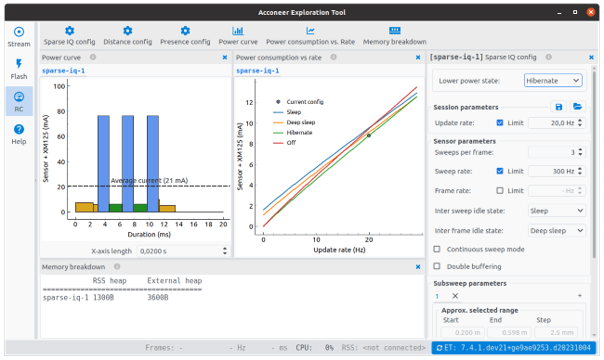Open Lower power state dropdown

click(x=553, y=80)
